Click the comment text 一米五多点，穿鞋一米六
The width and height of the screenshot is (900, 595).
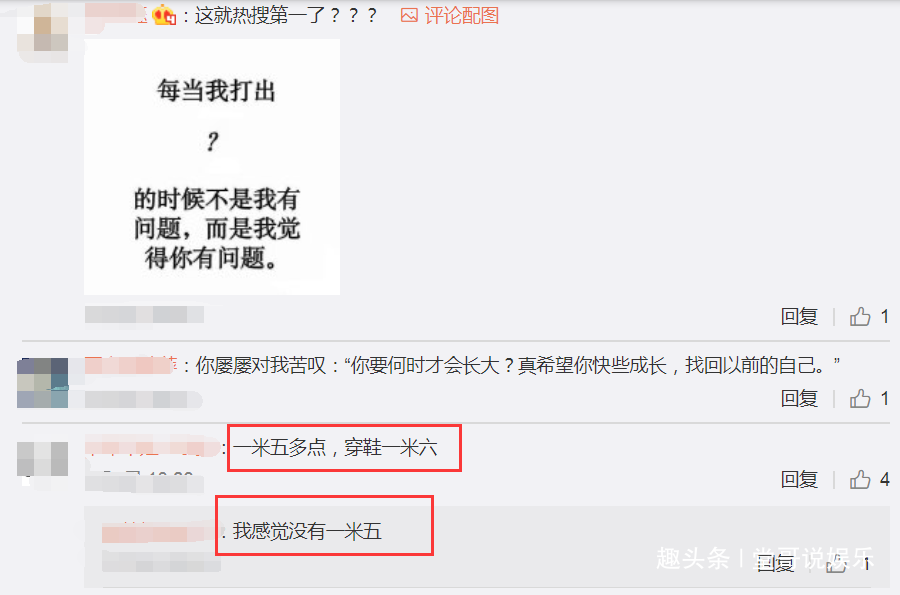pyautogui.click(x=335, y=448)
